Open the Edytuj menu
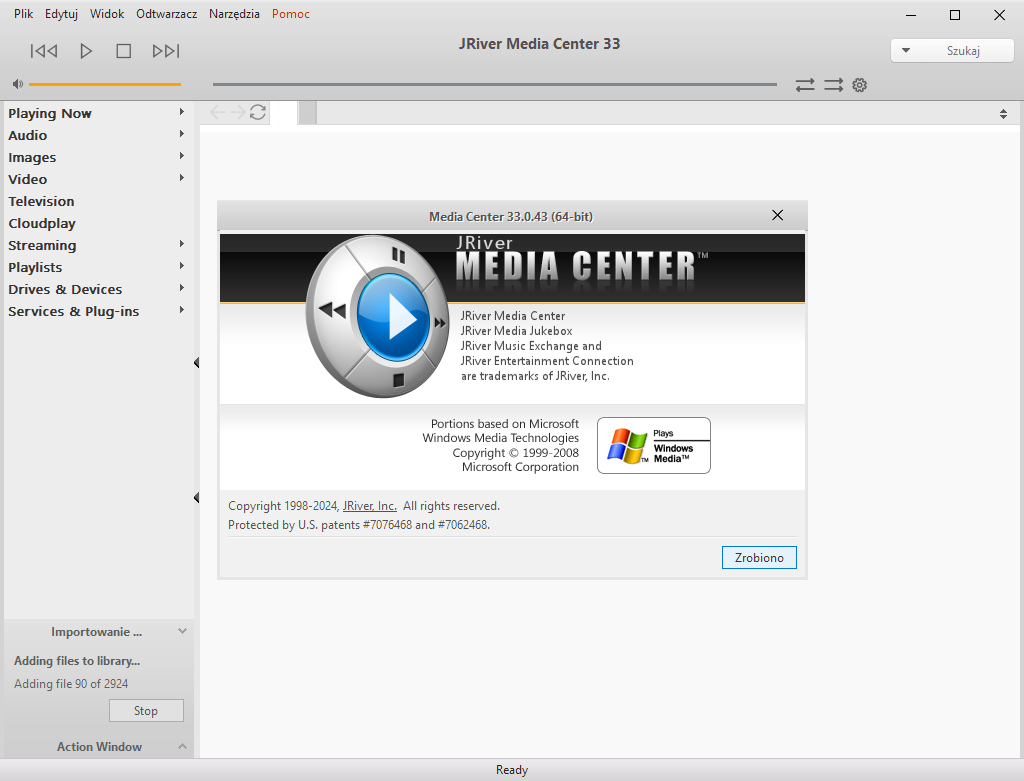Viewport: 1024px width, 781px height. pyautogui.click(x=61, y=14)
